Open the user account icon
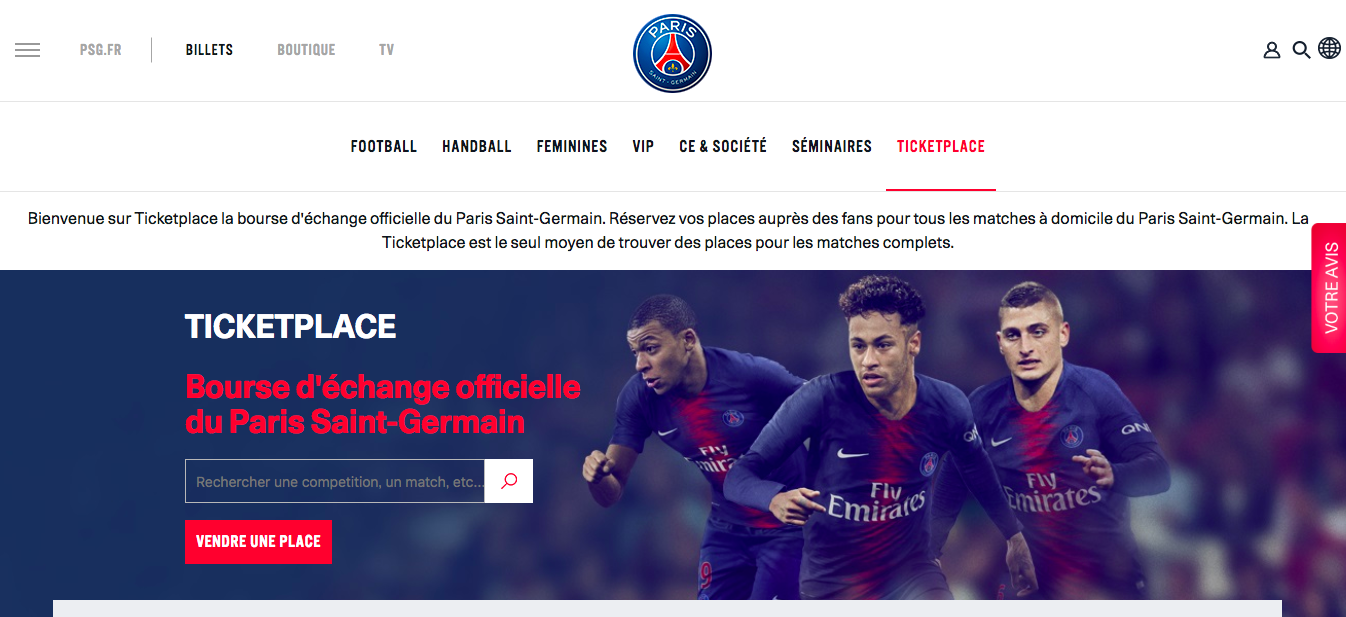The image size is (1346, 617). pos(1272,50)
